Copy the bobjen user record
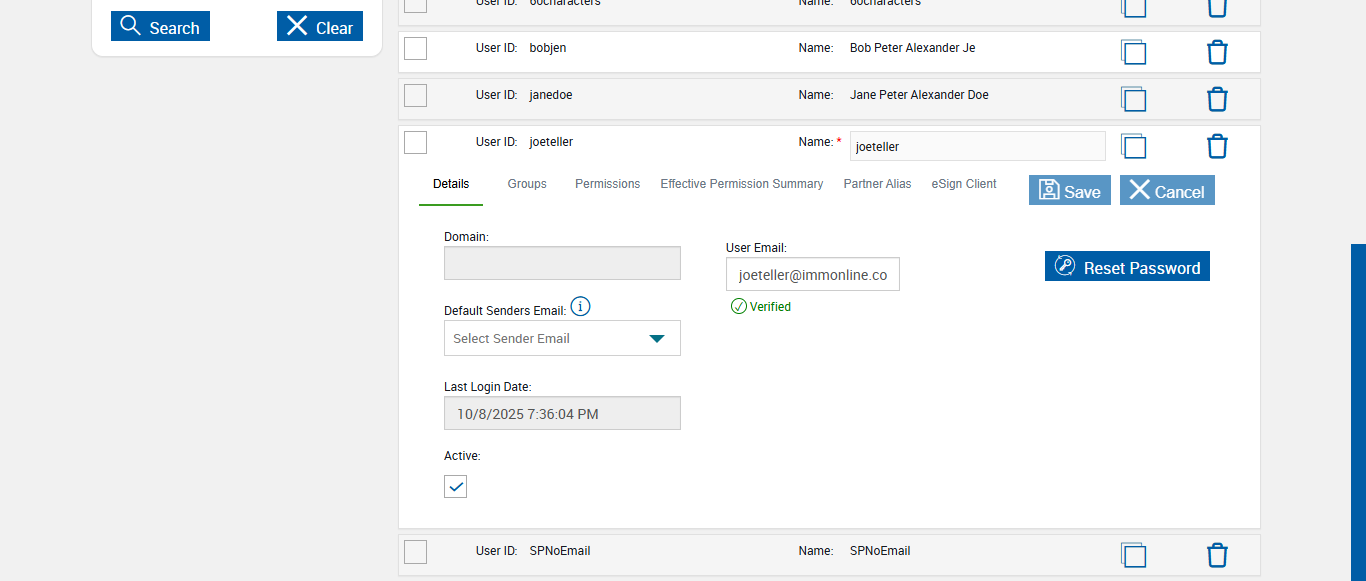 pyautogui.click(x=1133, y=52)
